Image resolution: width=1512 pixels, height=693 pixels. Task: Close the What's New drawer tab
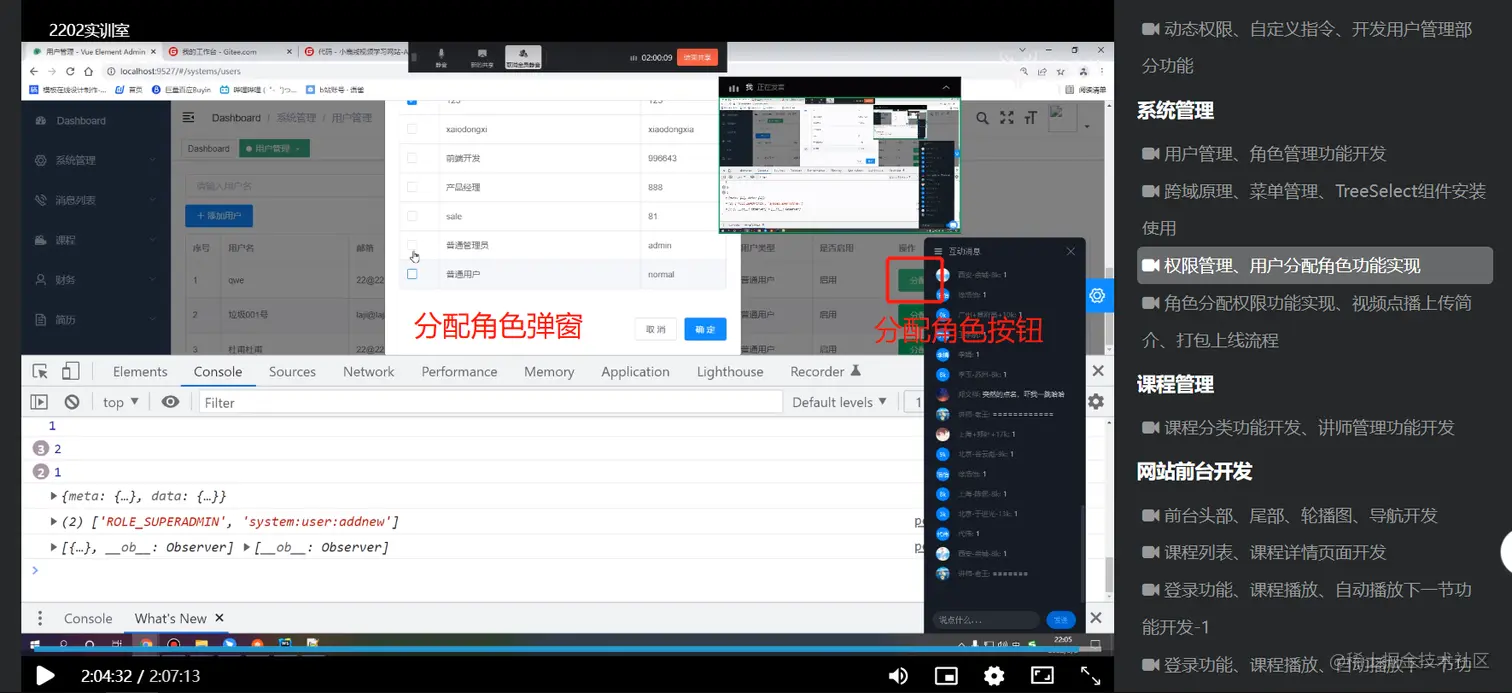[219, 618]
